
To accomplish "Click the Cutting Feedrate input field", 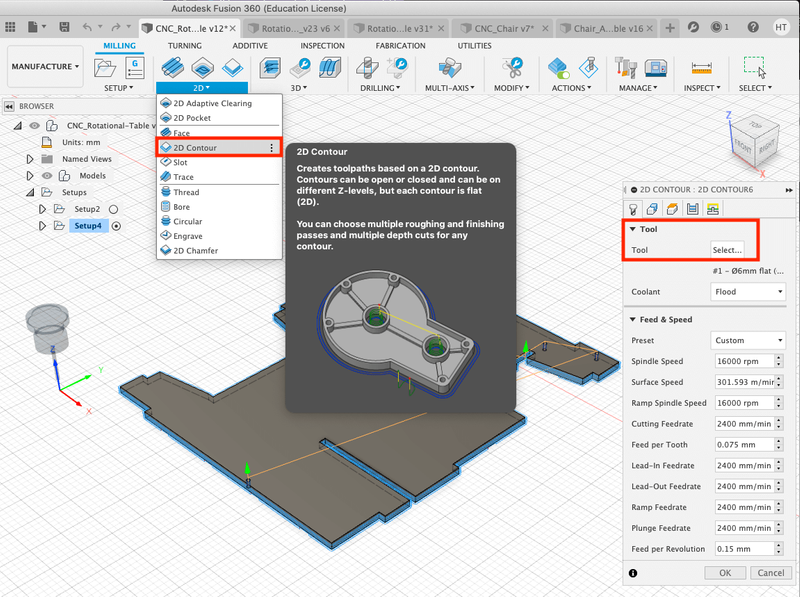I will [x=744, y=424].
